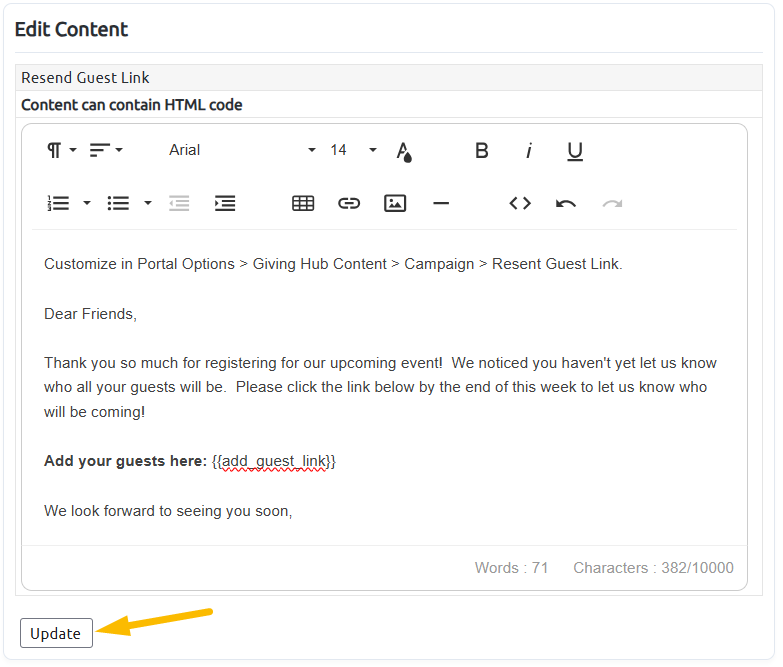Open the font size 14 dropdown
The image size is (783, 667).
point(353,150)
